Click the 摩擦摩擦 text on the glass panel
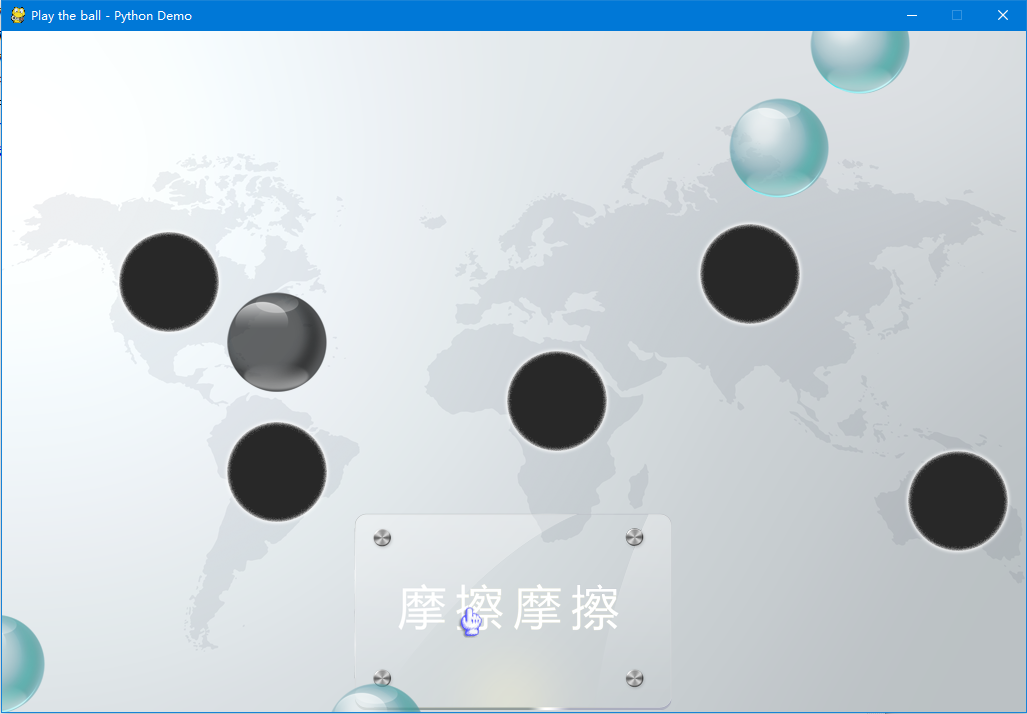The width and height of the screenshot is (1027, 714). point(508,609)
